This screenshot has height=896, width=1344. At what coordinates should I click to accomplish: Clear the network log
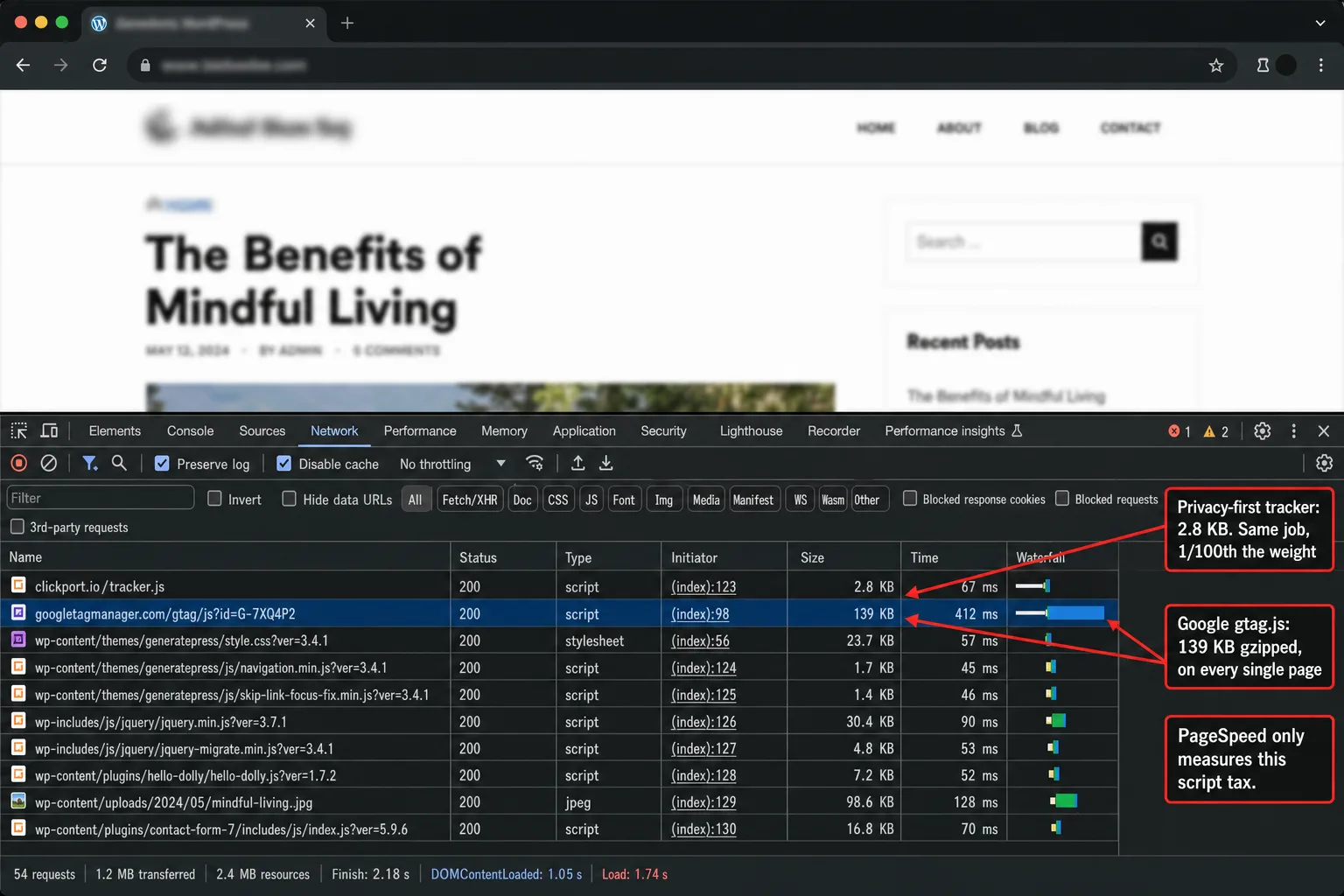click(49, 463)
